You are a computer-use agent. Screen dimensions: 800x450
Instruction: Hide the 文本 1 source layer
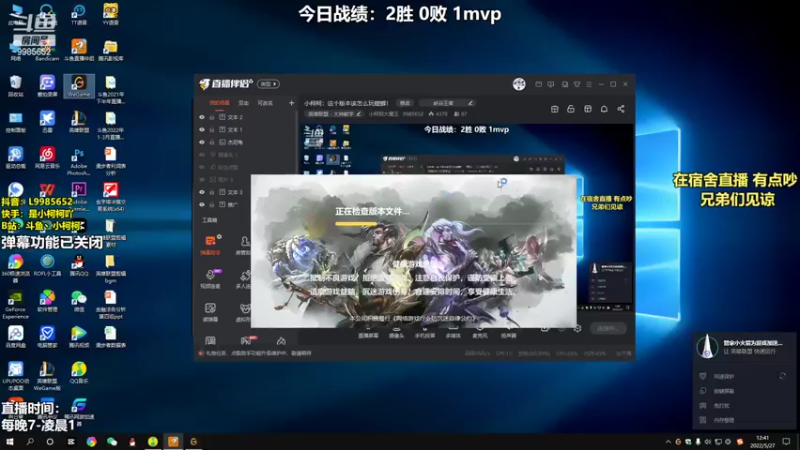[202, 130]
